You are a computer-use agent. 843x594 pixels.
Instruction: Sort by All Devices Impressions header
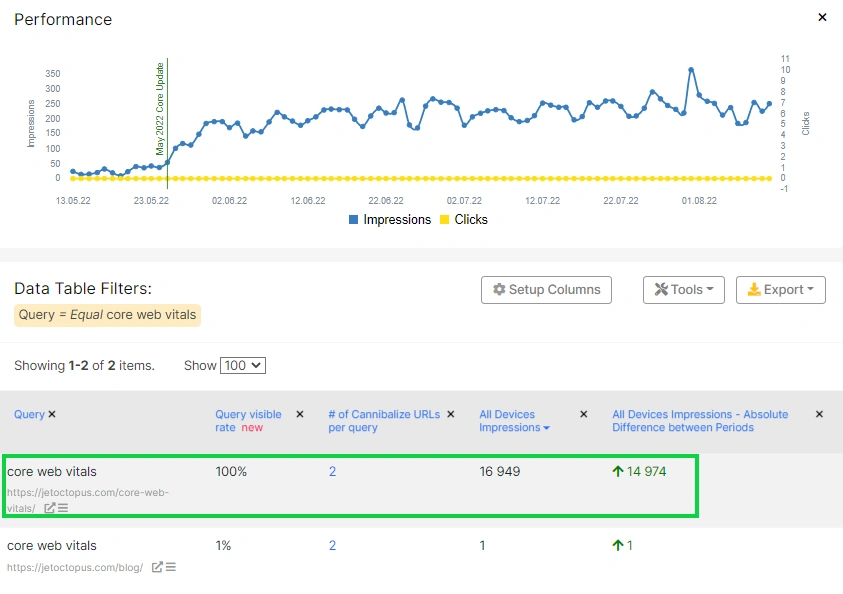[x=510, y=420]
